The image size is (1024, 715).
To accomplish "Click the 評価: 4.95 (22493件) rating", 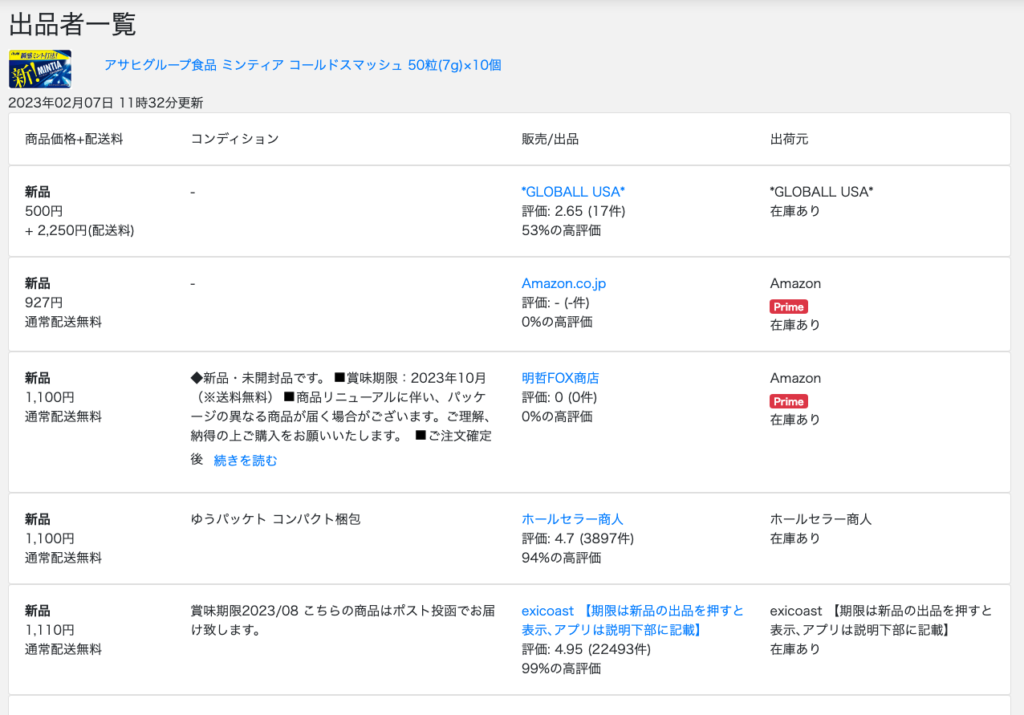I will (x=586, y=650).
